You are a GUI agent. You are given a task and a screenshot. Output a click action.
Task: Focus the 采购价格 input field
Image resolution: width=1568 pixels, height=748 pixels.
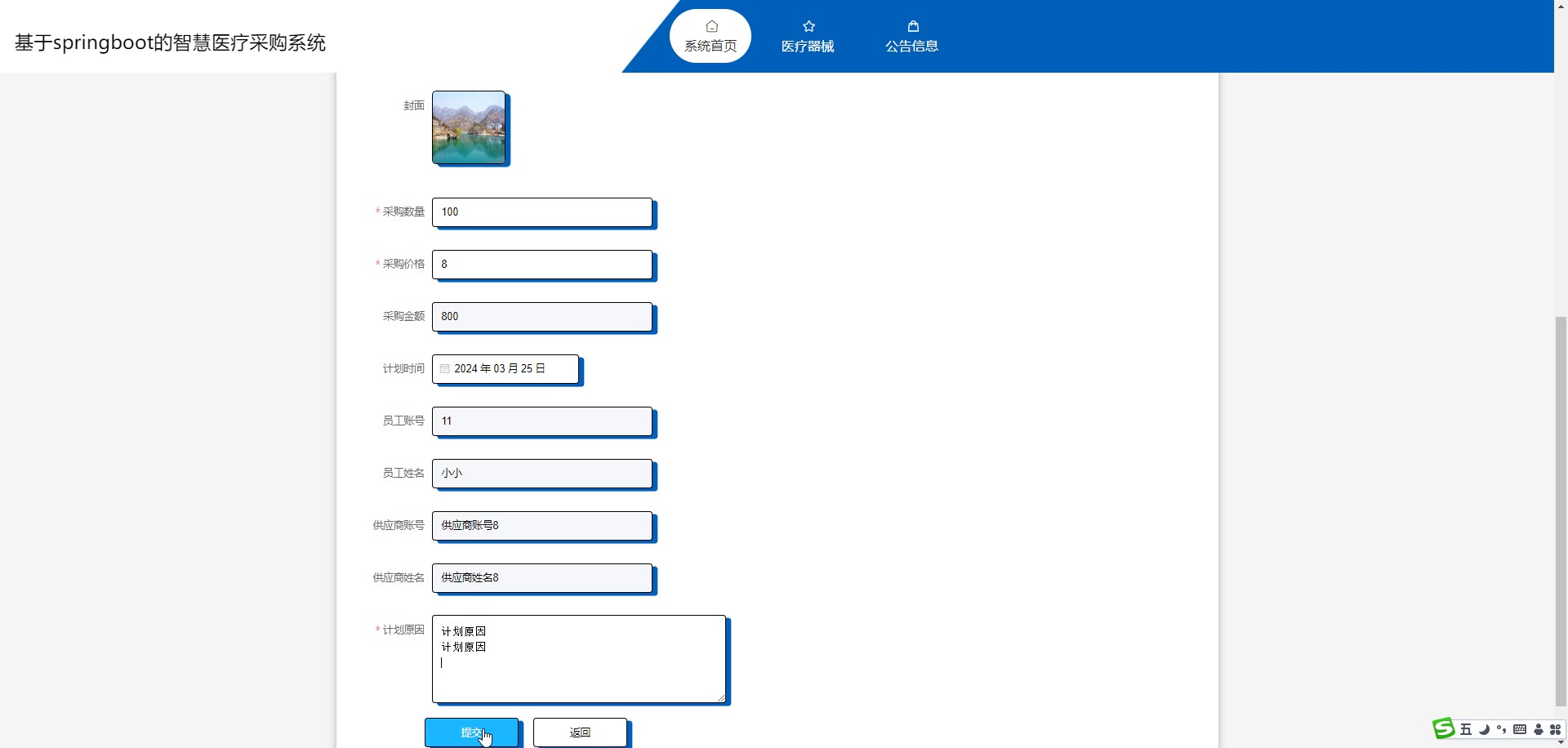coord(542,264)
